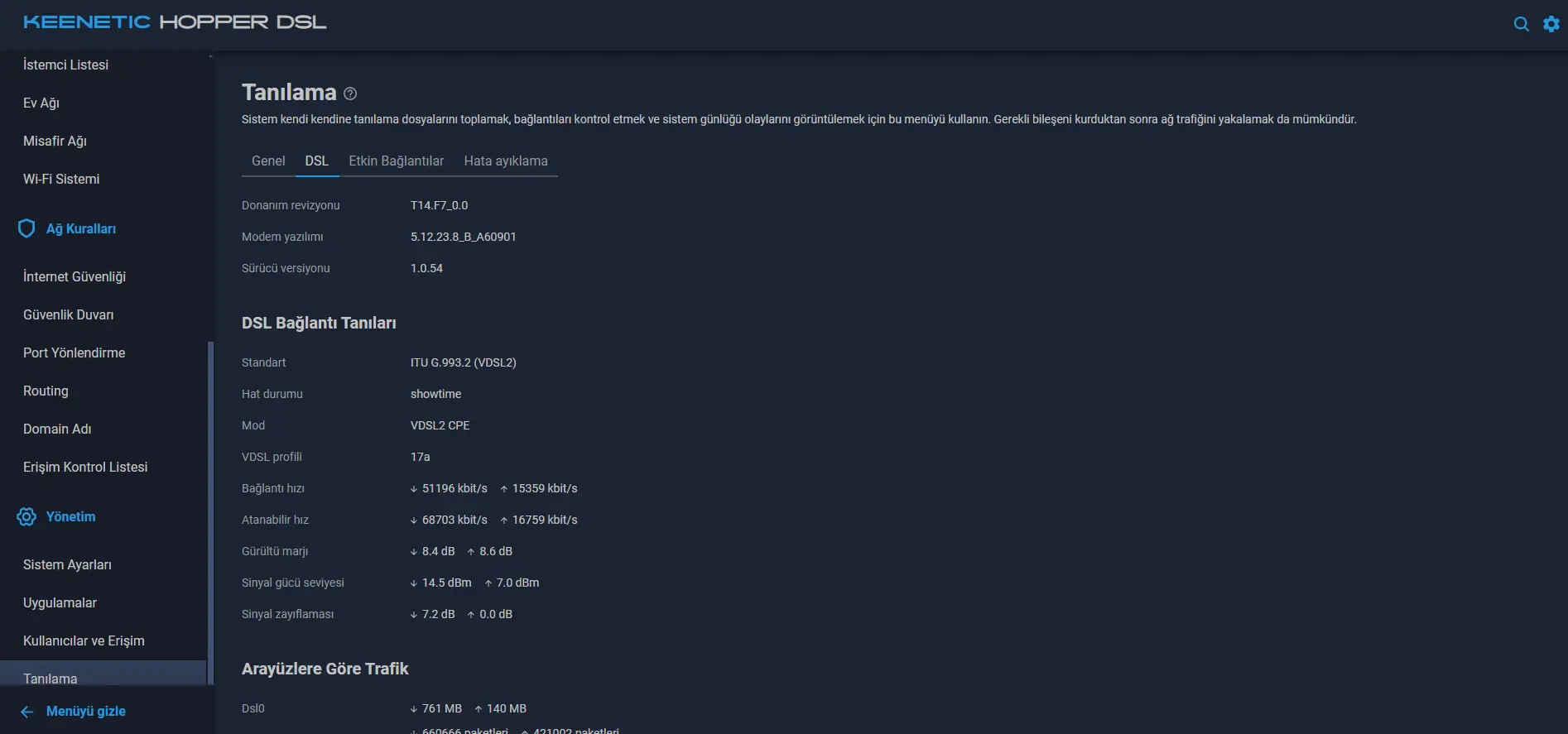The image size is (1568, 734).
Task: Click the Ağ Kuralları shield icon
Action: [26, 228]
